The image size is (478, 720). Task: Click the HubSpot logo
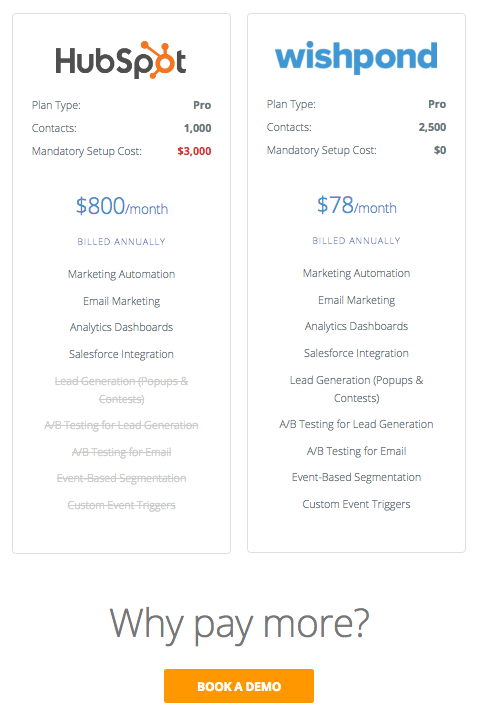coord(121,60)
